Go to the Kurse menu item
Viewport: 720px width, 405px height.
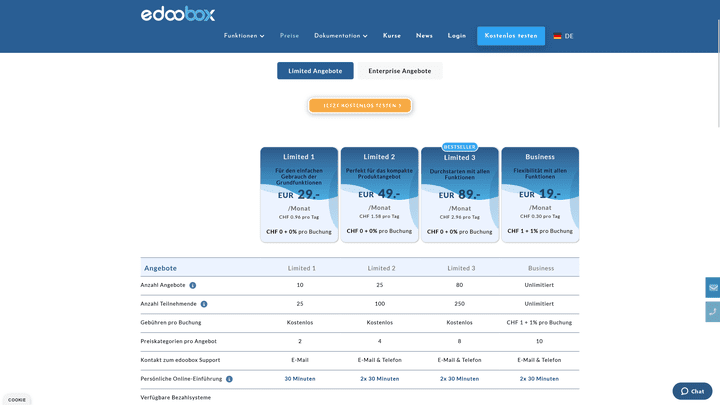pos(392,36)
